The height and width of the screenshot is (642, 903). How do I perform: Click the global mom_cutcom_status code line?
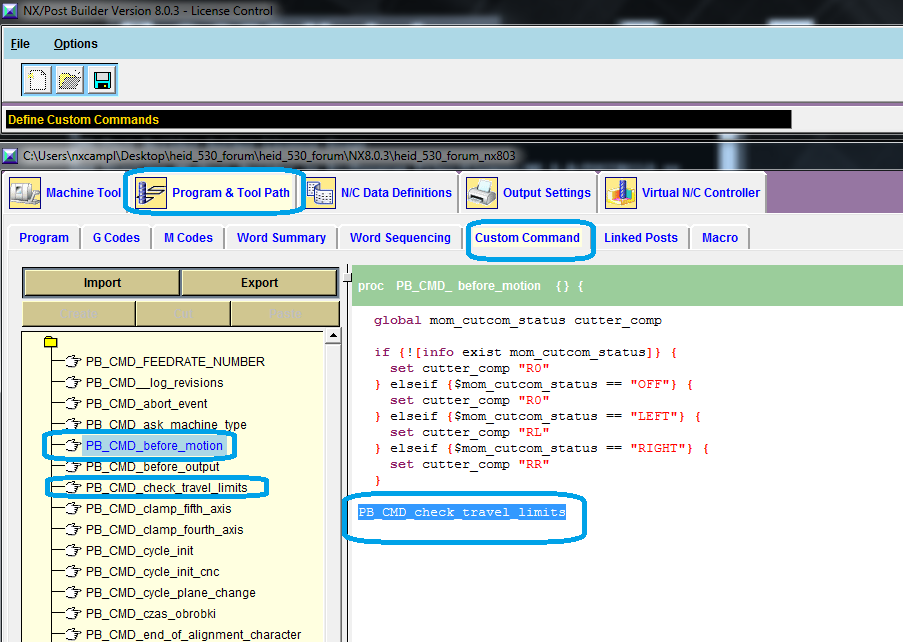517,320
